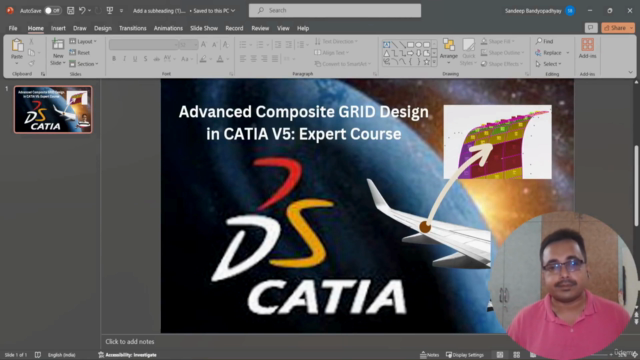Increase font size with larger A icon

click(204, 44)
